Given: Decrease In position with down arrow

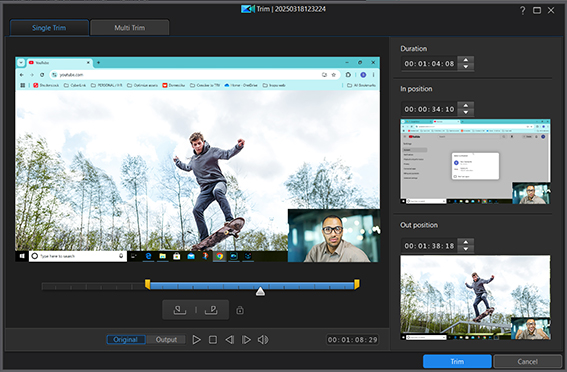Looking at the screenshot, I should [466, 112].
